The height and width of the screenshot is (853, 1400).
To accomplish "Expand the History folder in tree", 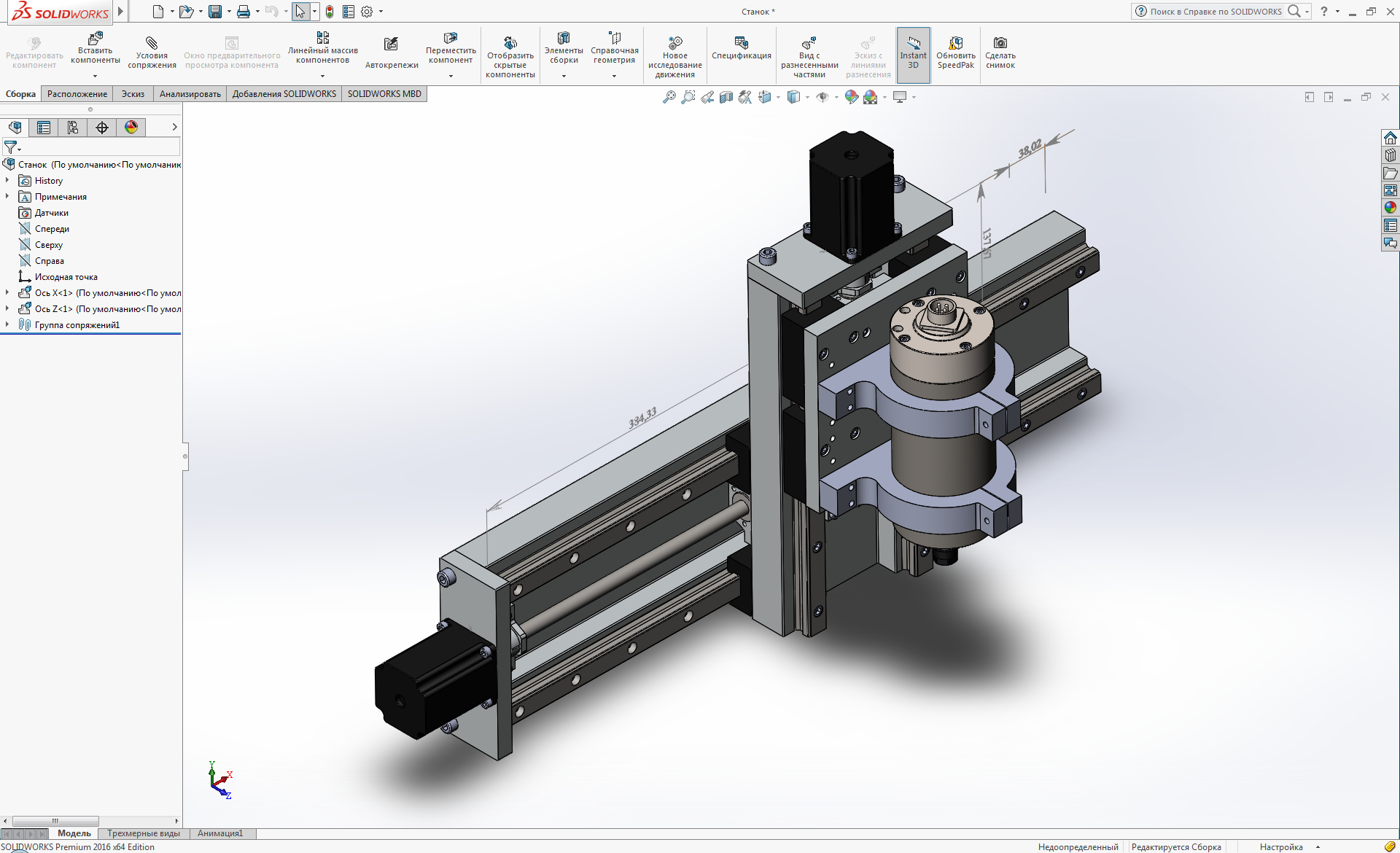I will (x=7, y=180).
